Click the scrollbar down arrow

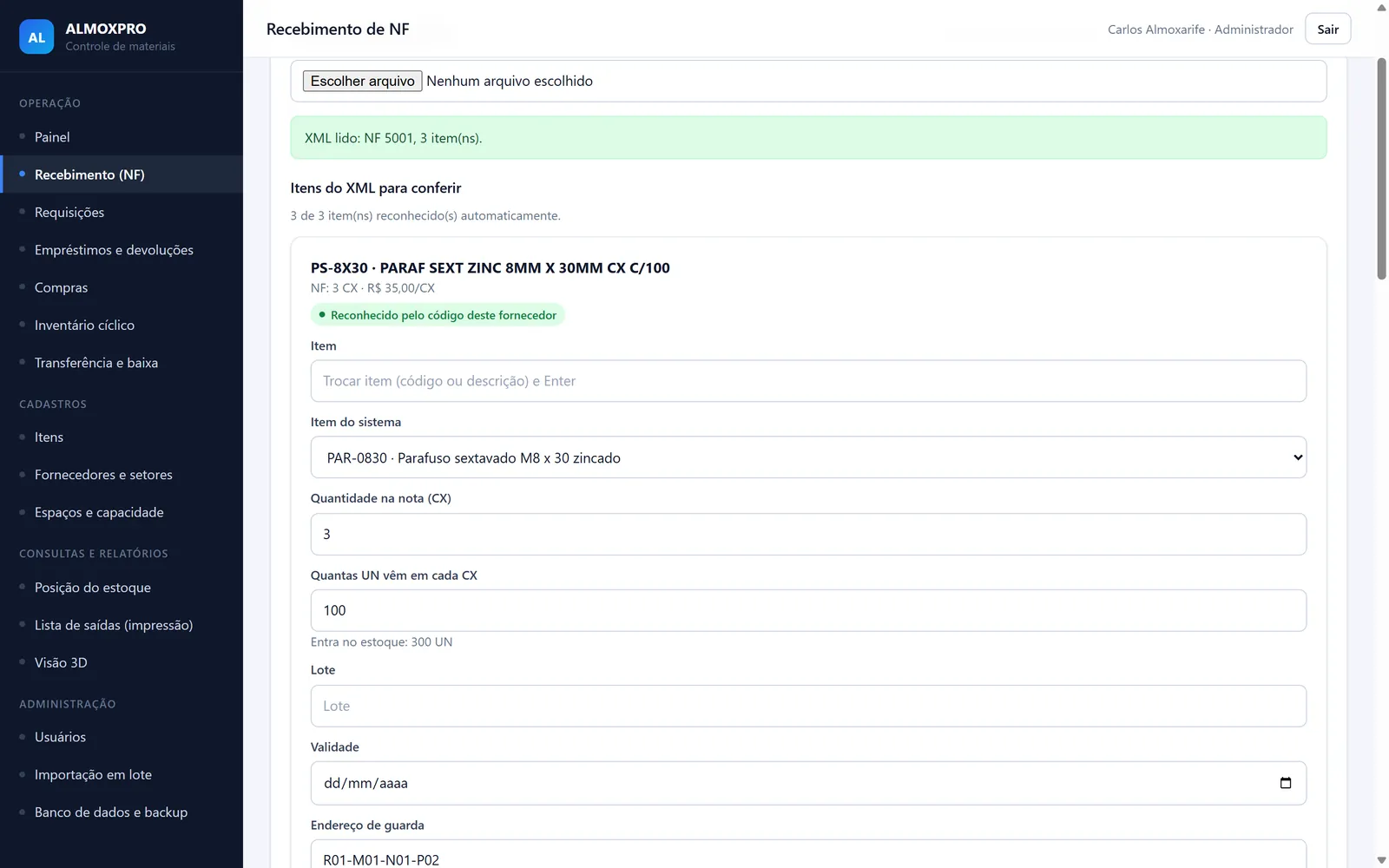(x=1381, y=860)
